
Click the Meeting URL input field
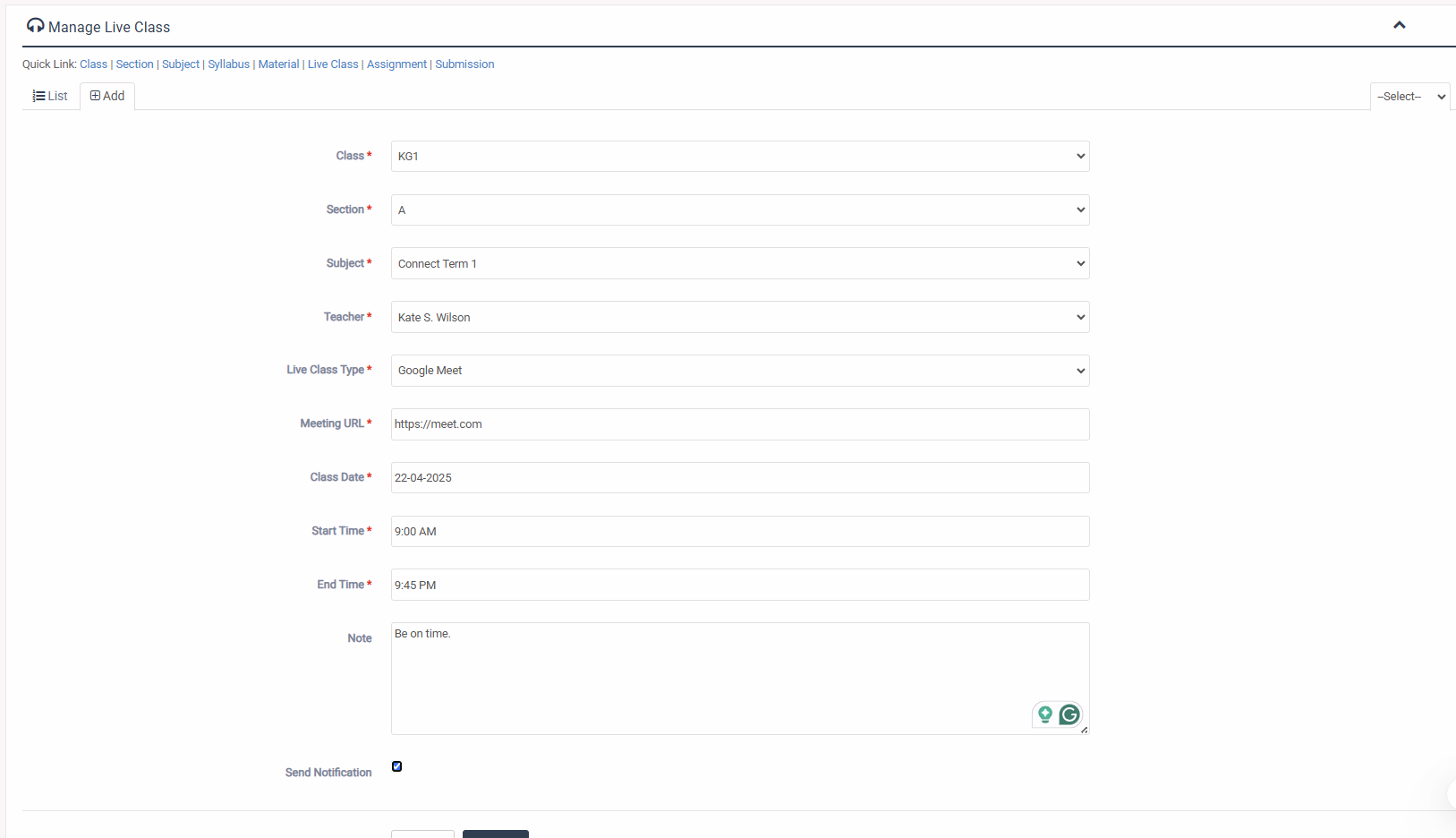click(x=739, y=424)
